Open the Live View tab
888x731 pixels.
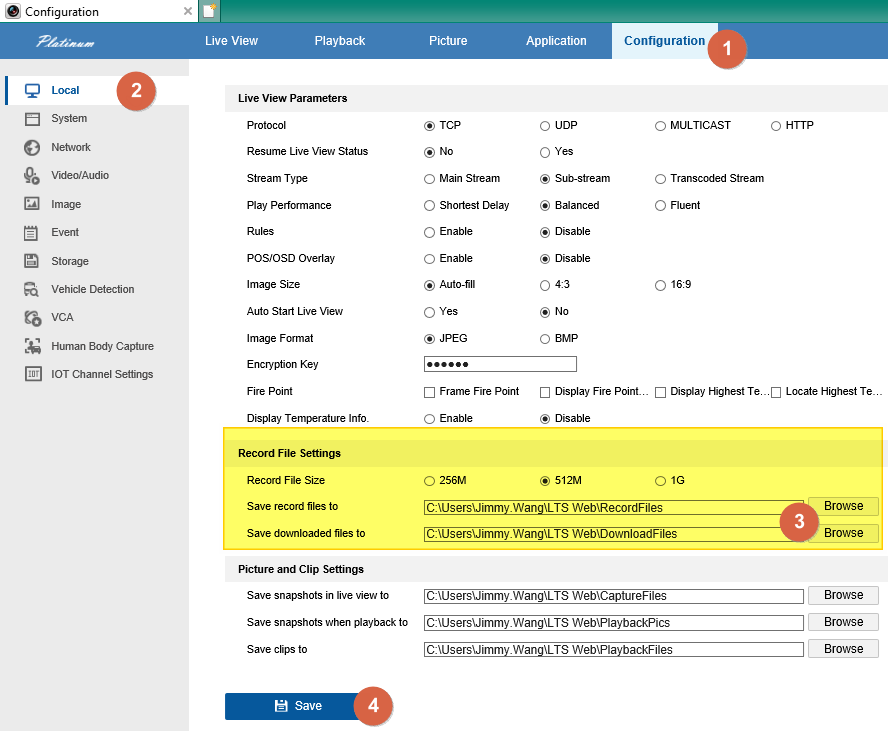[x=231, y=41]
